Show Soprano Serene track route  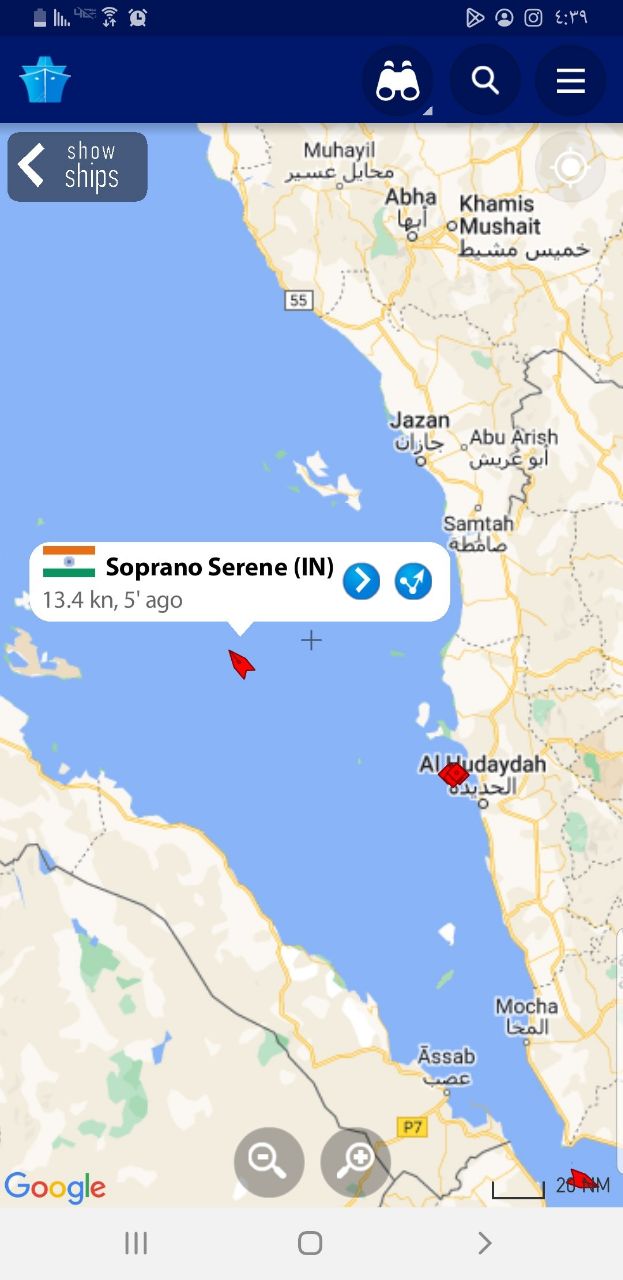coord(413,581)
